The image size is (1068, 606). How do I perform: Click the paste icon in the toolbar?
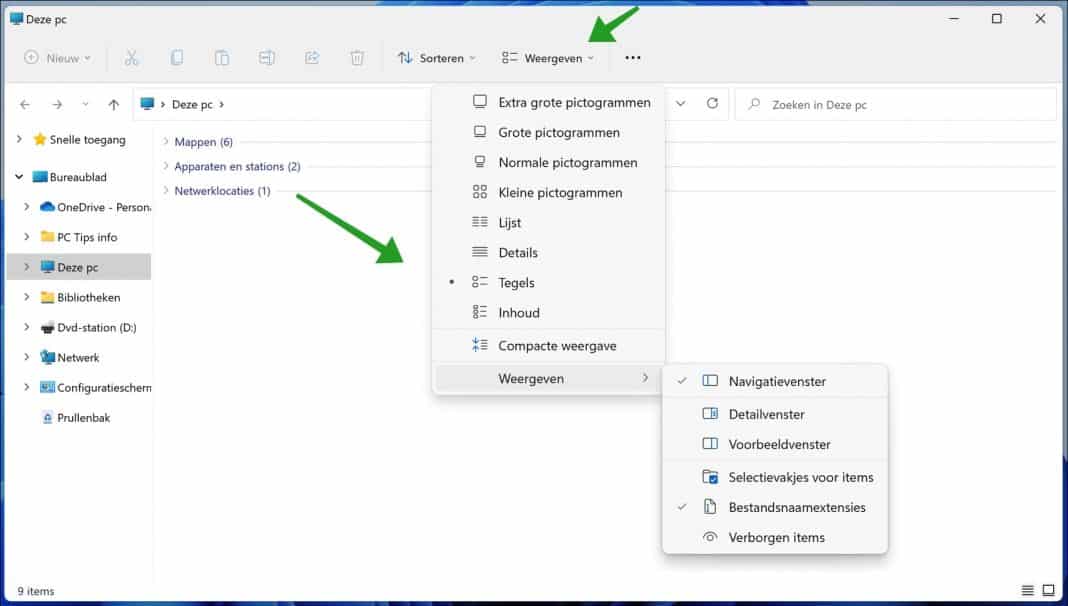(x=220, y=58)
